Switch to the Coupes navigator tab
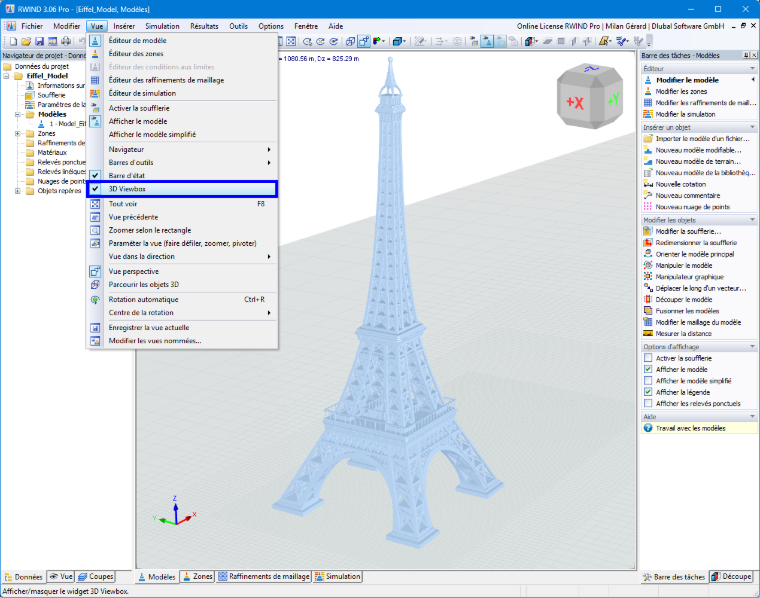Screen dimensions: 760x598 click(95, 576)
